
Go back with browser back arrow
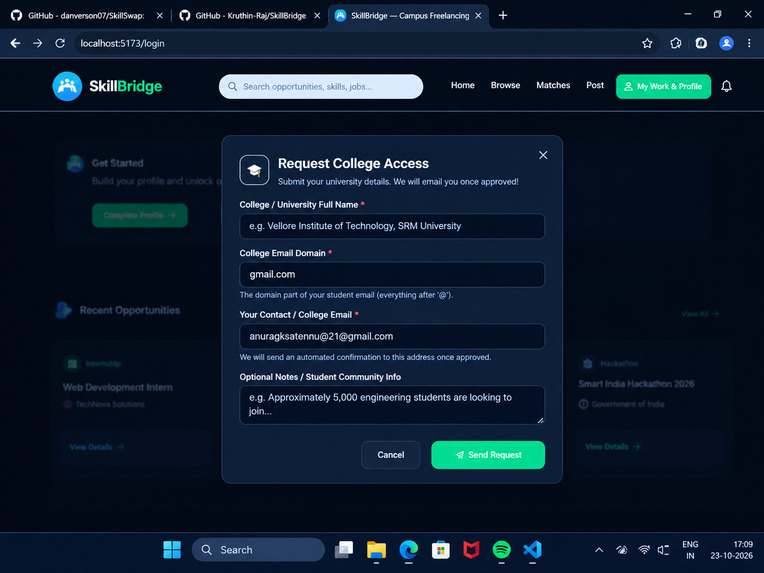pyautogui.click(x=15, y=43)
